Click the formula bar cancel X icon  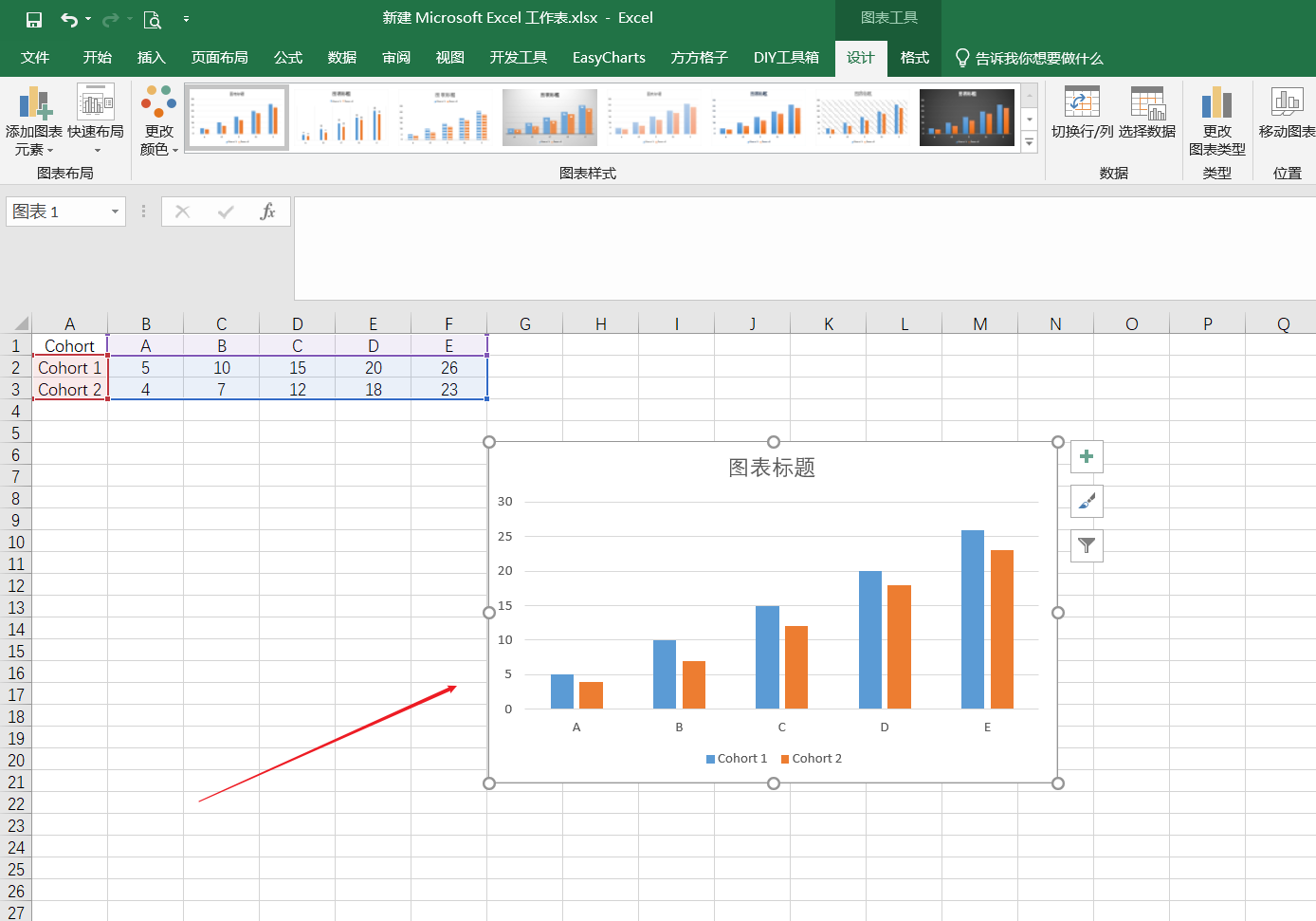[183, 212]
